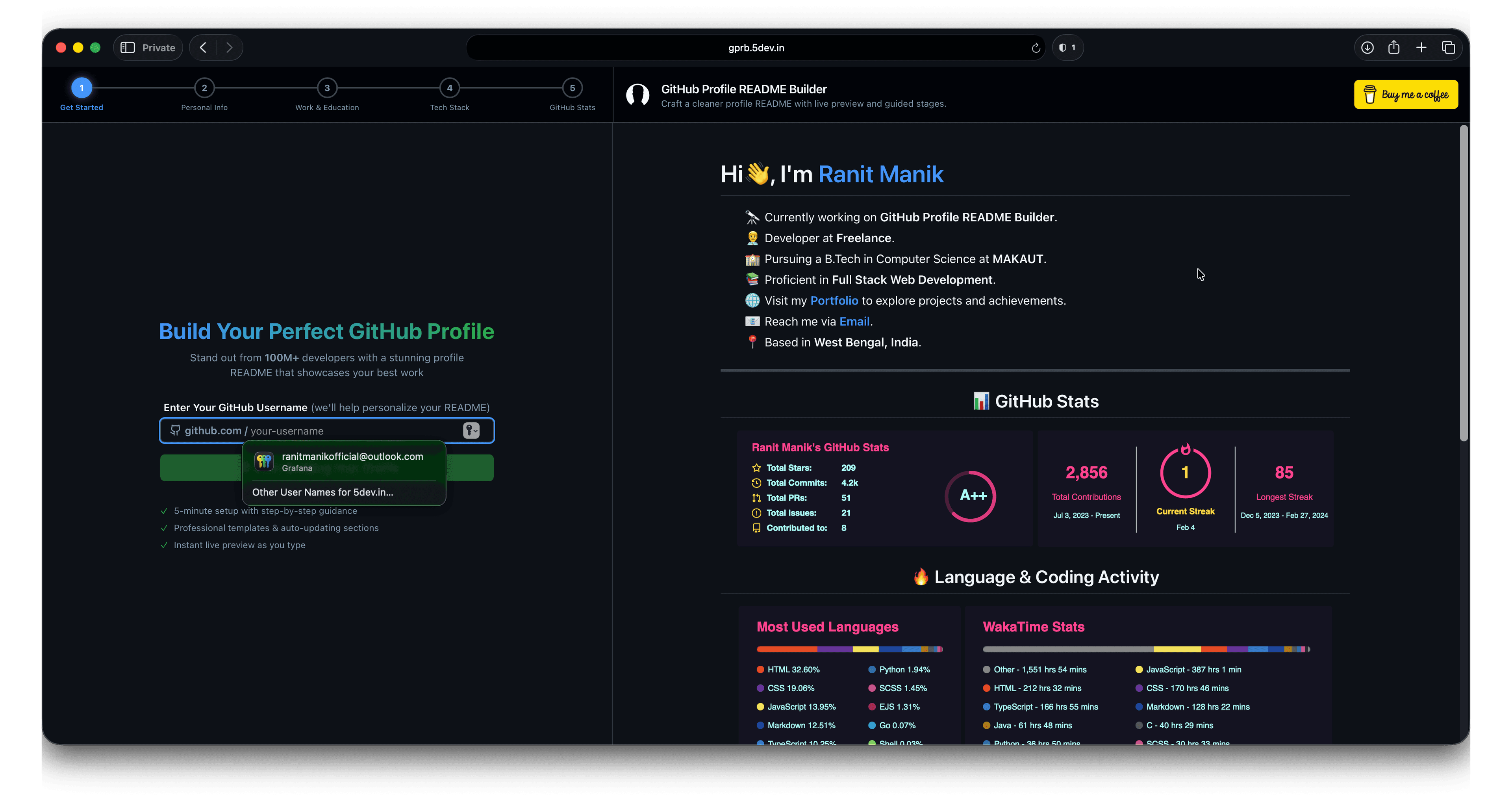Image resolution: width=1512 pixels, height=800 pixels.
Task: Reload the page with the refresh icon
Action: point(1036,48)
